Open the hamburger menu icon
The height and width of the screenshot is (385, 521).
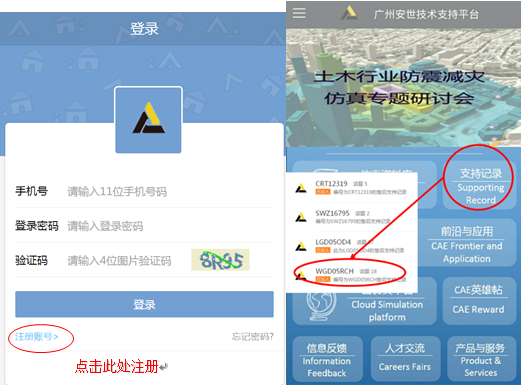pos(299,13)
